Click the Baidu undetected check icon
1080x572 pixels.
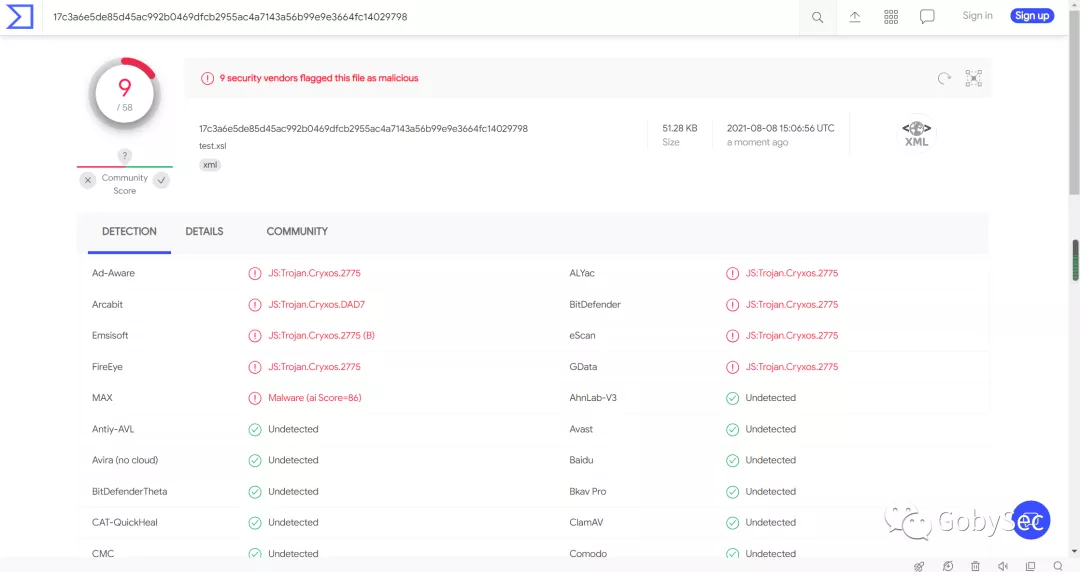pos(732,460)
